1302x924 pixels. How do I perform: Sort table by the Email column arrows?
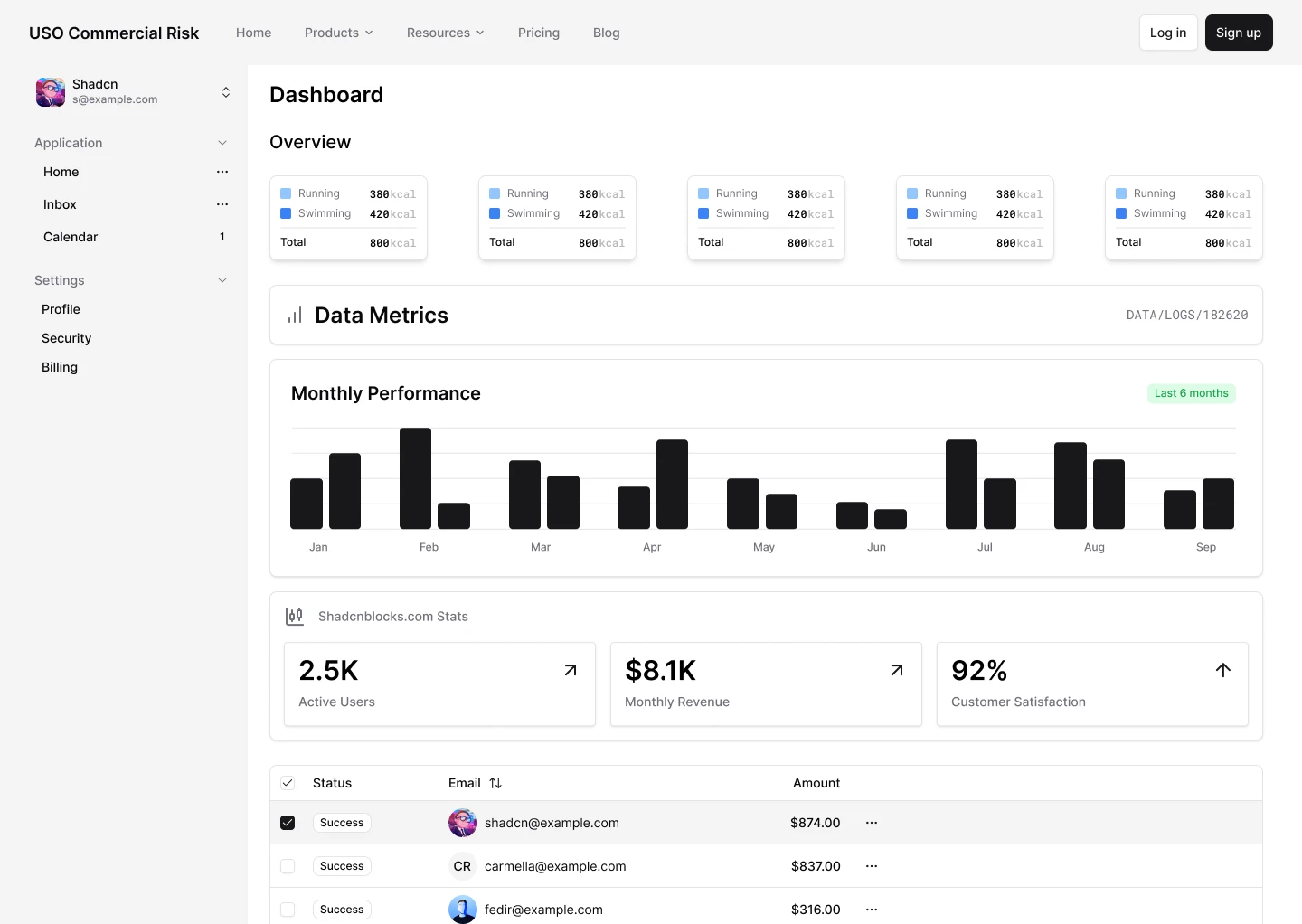click(x=495, y=783)
